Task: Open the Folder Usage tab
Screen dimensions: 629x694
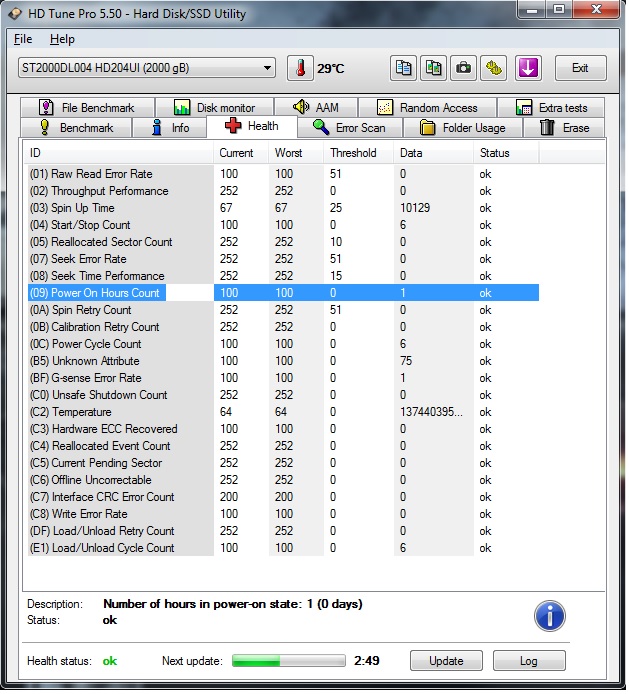Action: tap(463, 128)
